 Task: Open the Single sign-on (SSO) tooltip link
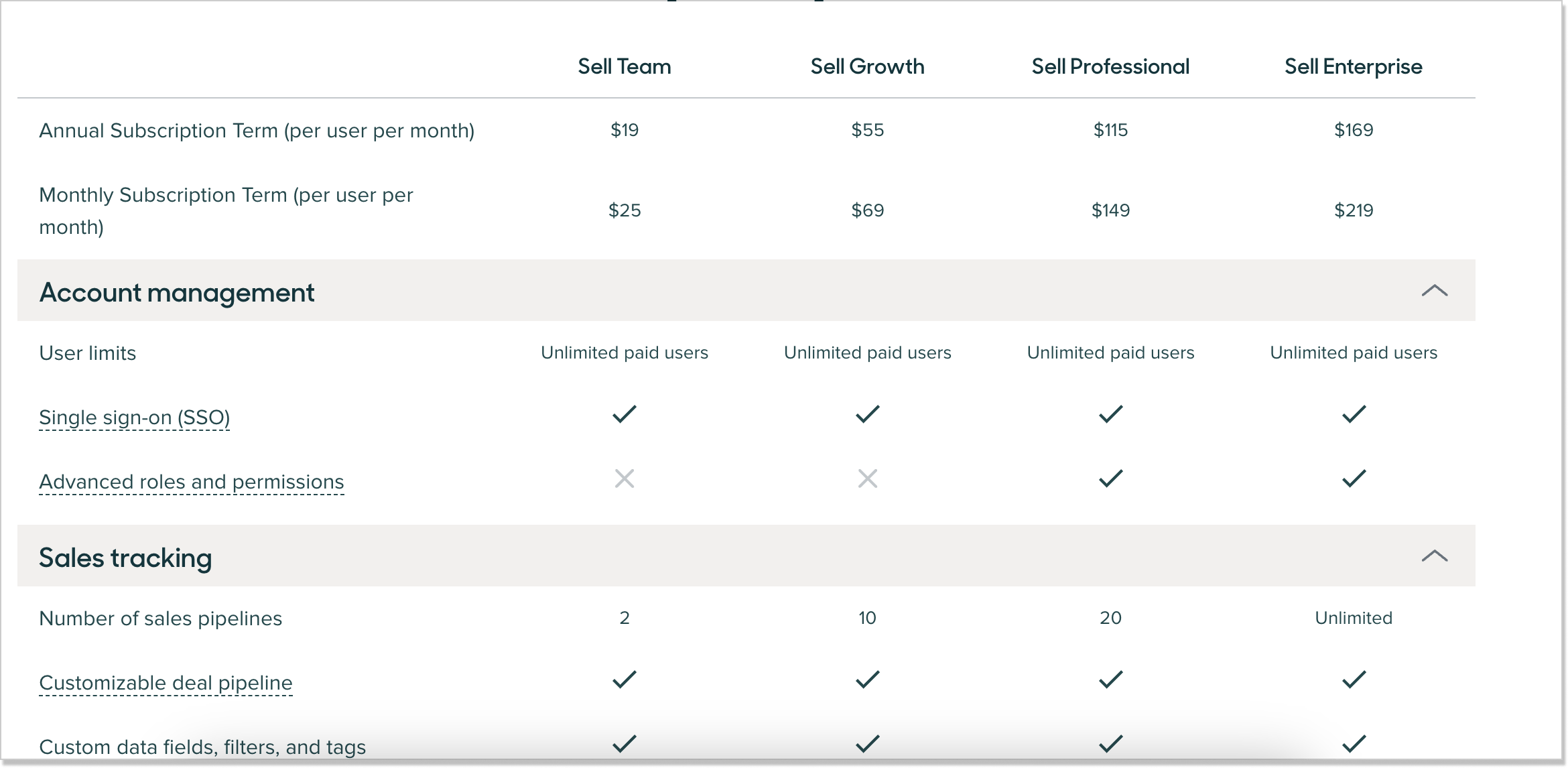(x=134, y=418)
